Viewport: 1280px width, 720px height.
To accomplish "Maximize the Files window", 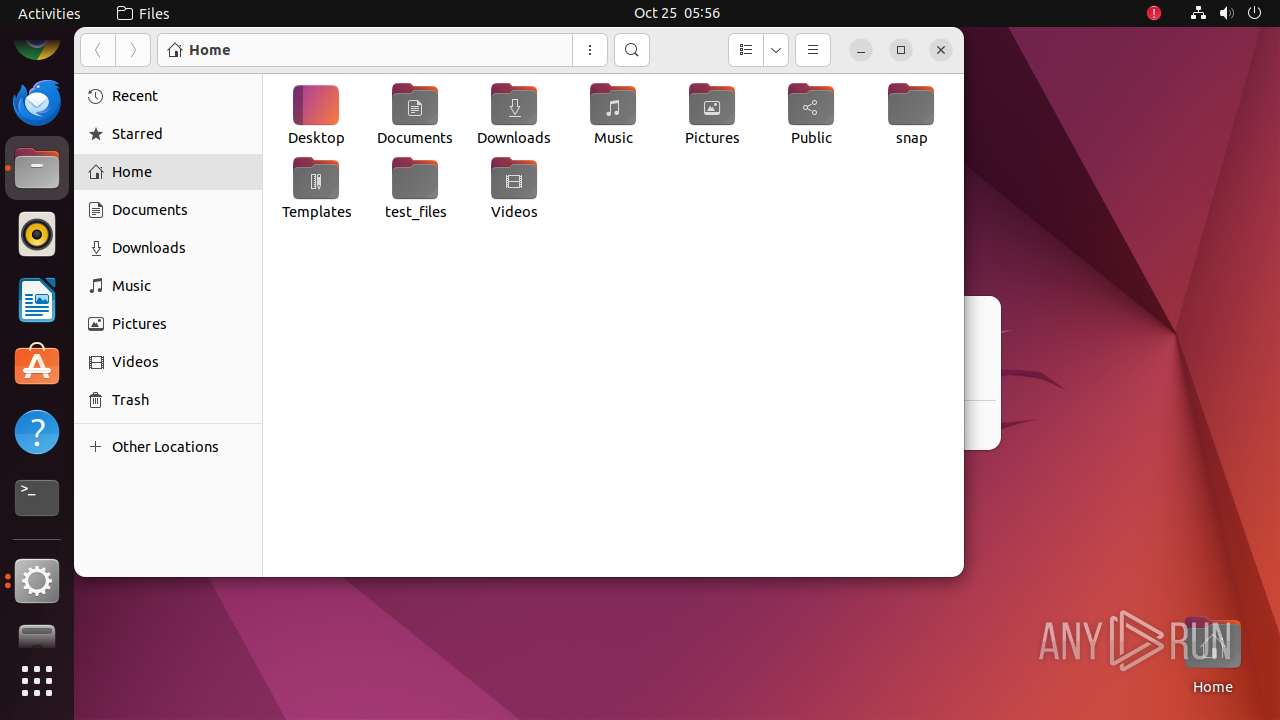I will click(x=901, y=50).
